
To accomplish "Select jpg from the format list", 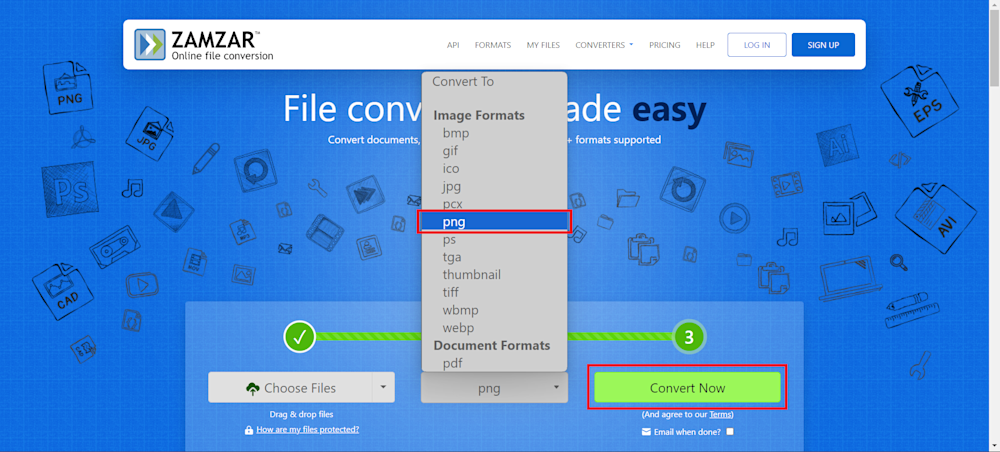I will click(452, 186).
